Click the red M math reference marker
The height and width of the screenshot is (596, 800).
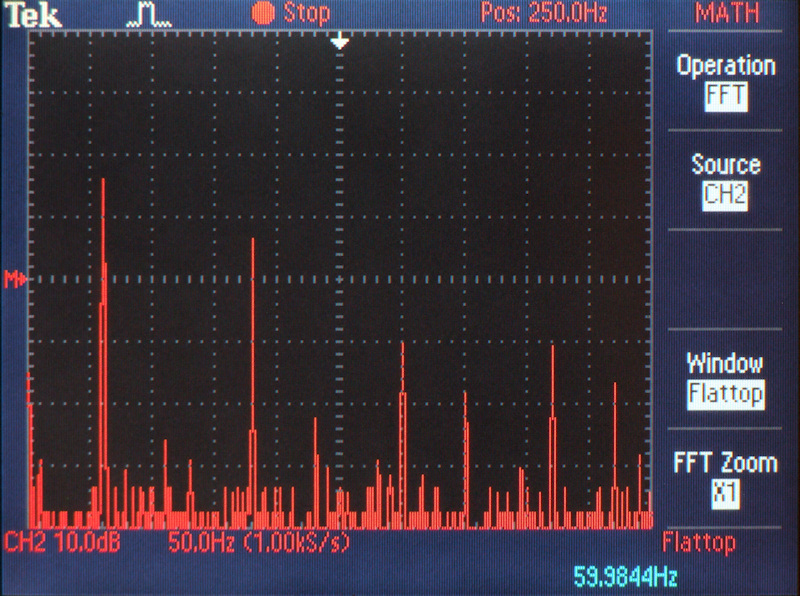[15, 279]
